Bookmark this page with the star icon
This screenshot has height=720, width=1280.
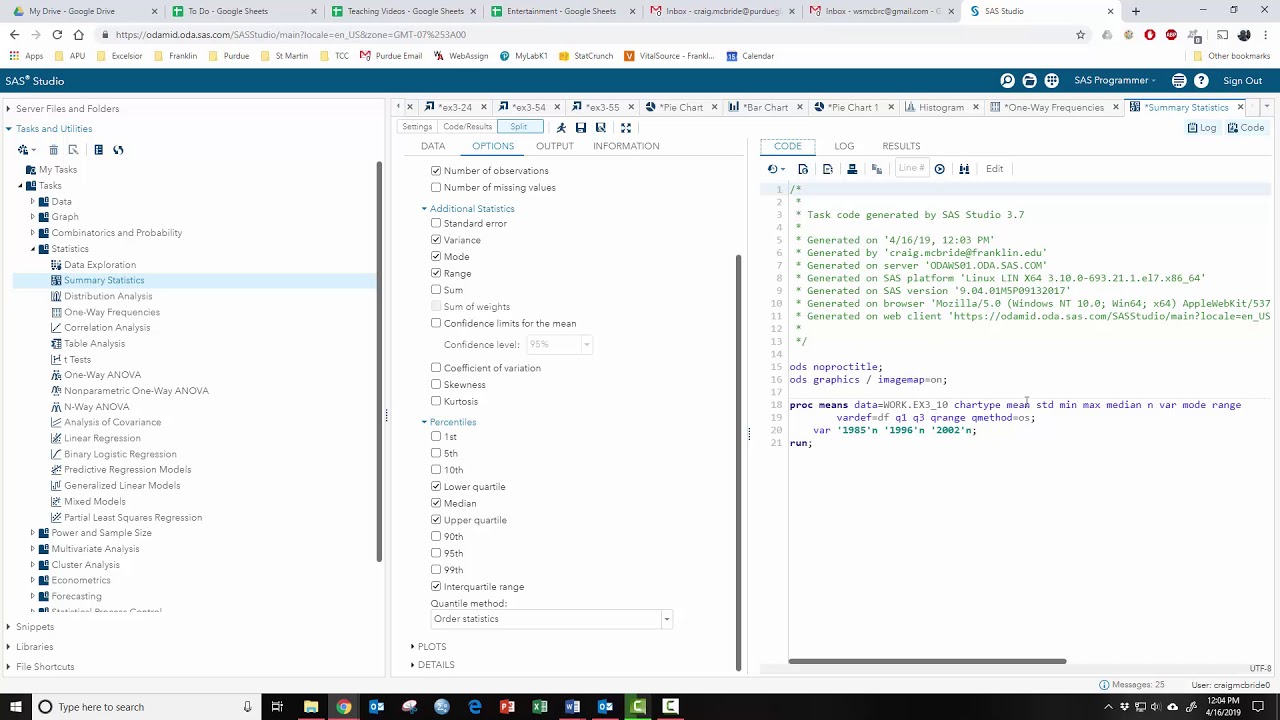pyautogui.click(x=1080, y=34)
